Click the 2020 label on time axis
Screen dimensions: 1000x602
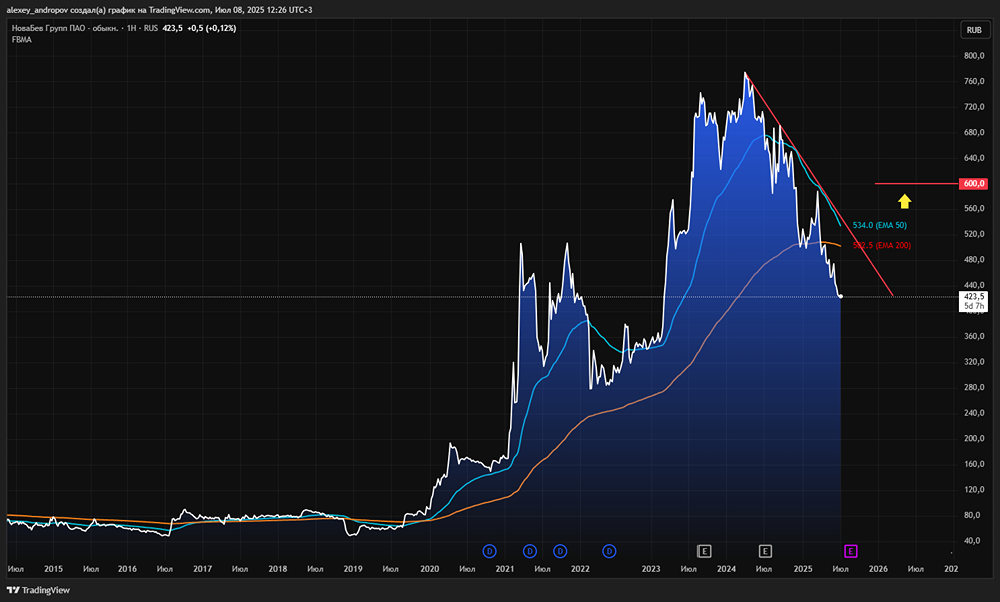(430, 569)
